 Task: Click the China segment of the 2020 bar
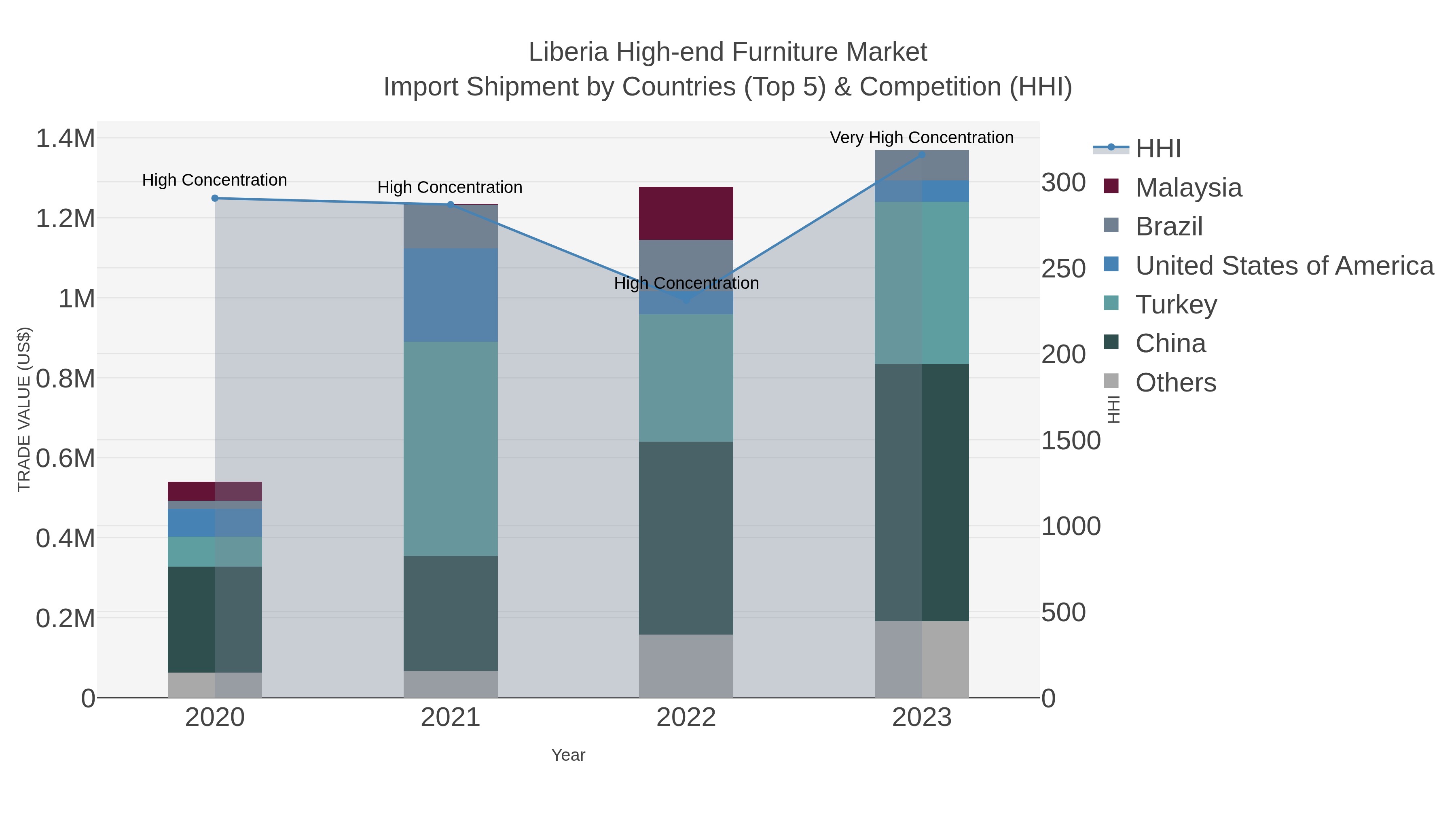coord(215,620)
